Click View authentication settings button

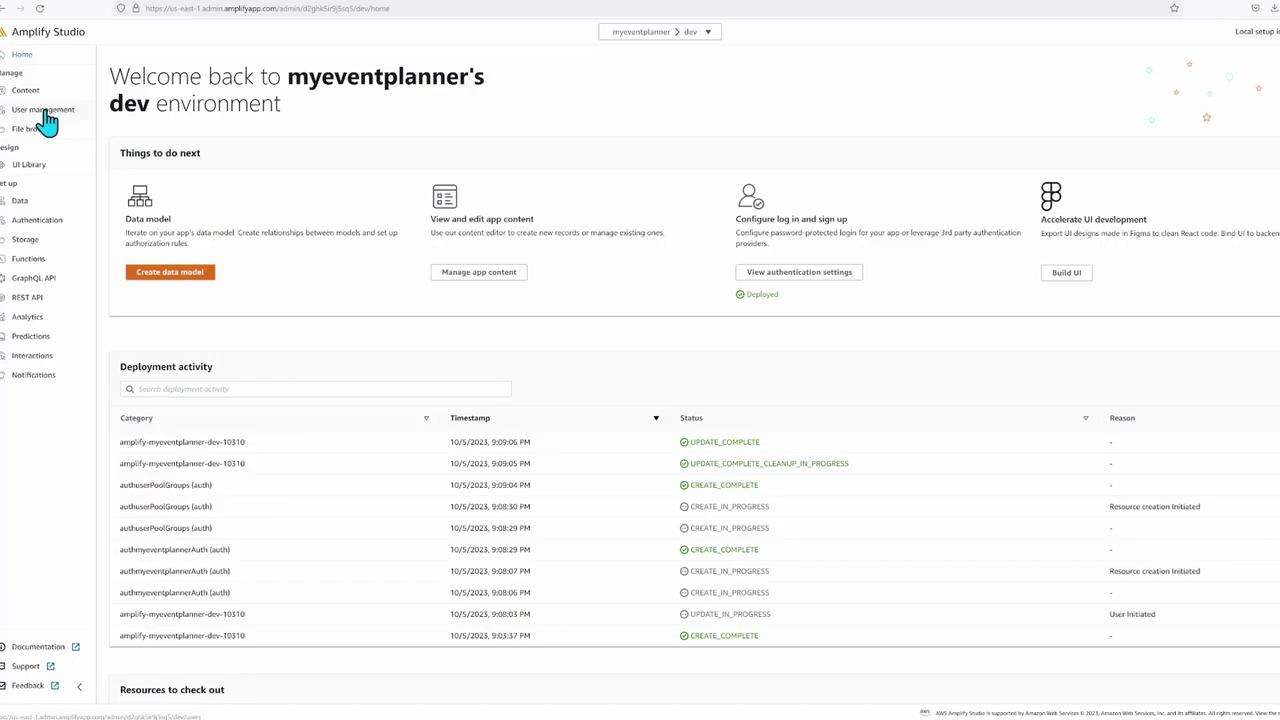click(799, 272)
